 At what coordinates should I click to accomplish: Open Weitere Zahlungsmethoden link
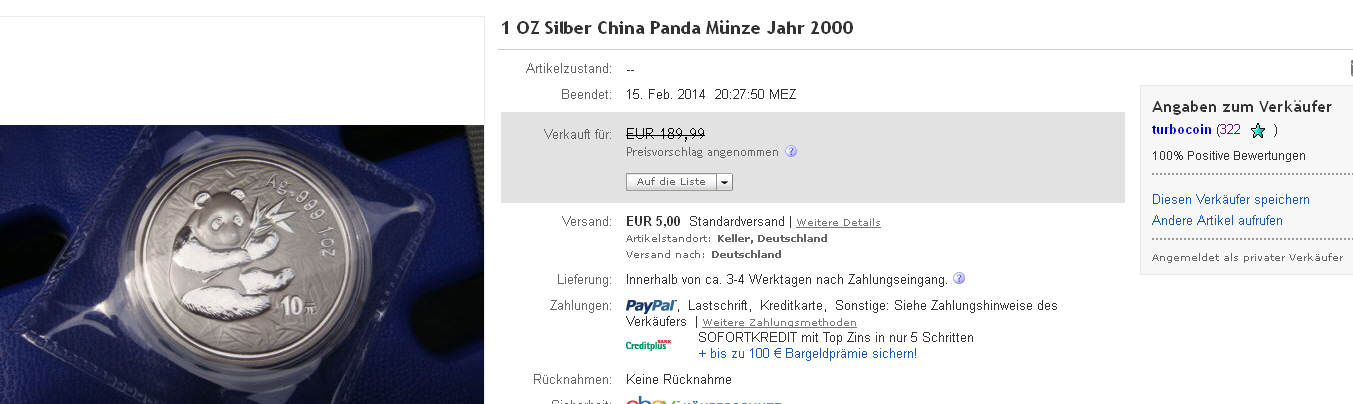point(779,323)
